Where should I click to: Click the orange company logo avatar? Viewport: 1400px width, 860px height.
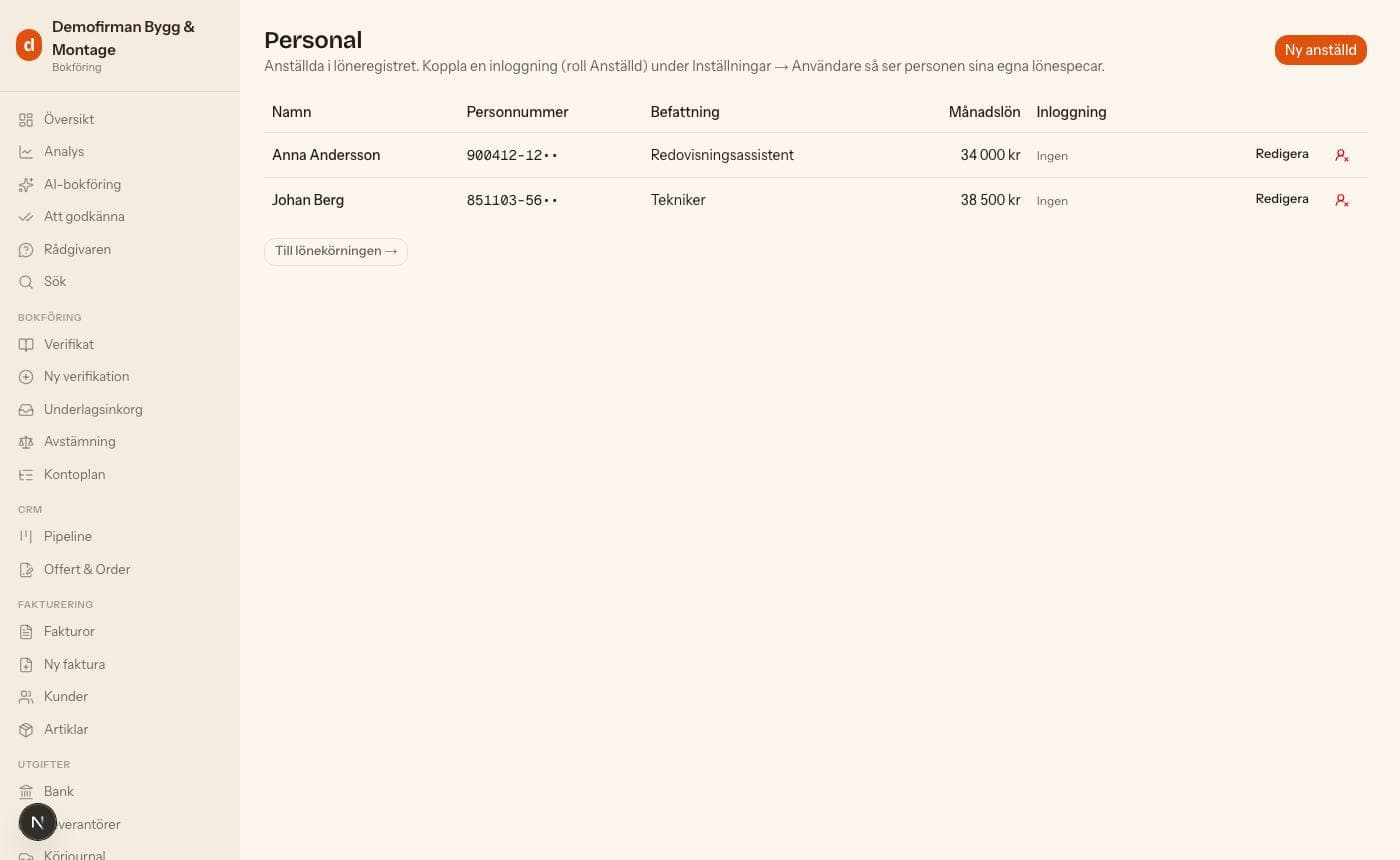(29, 44)
